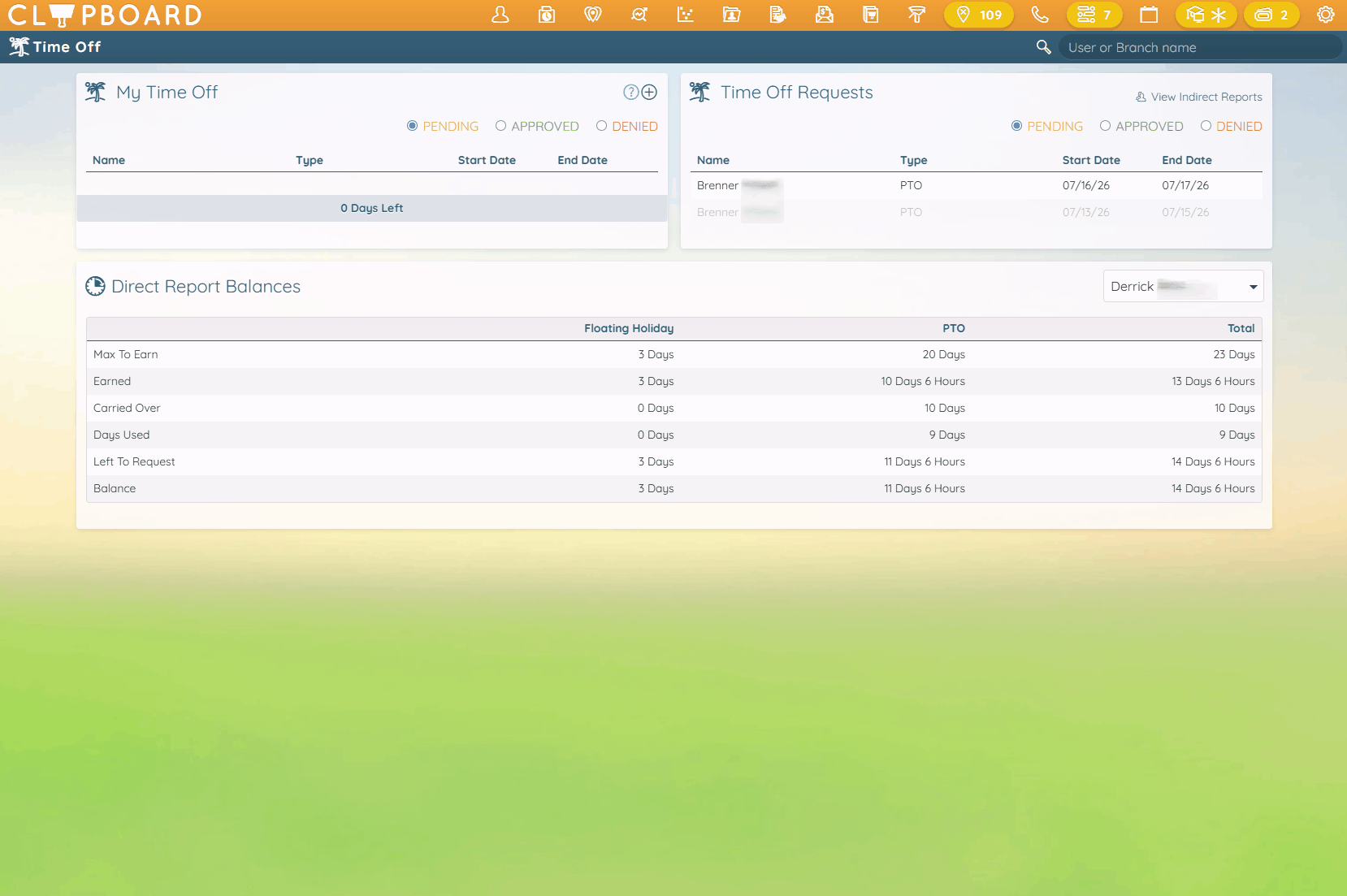Click the Clipboard logo

[x=105, y=15]
